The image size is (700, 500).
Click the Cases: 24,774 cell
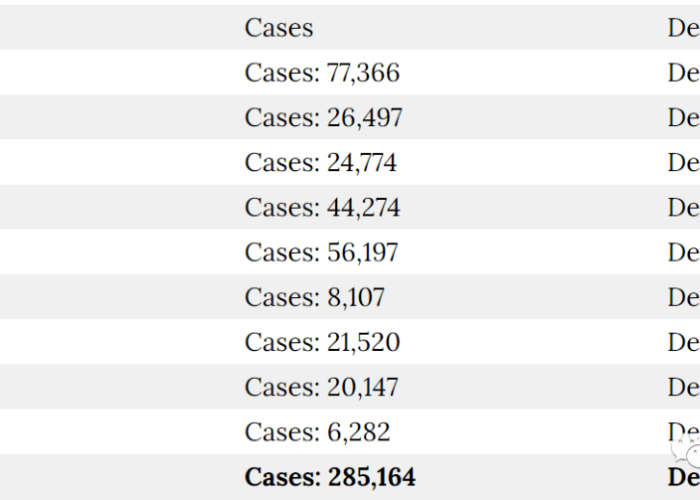tap(320, 163)
